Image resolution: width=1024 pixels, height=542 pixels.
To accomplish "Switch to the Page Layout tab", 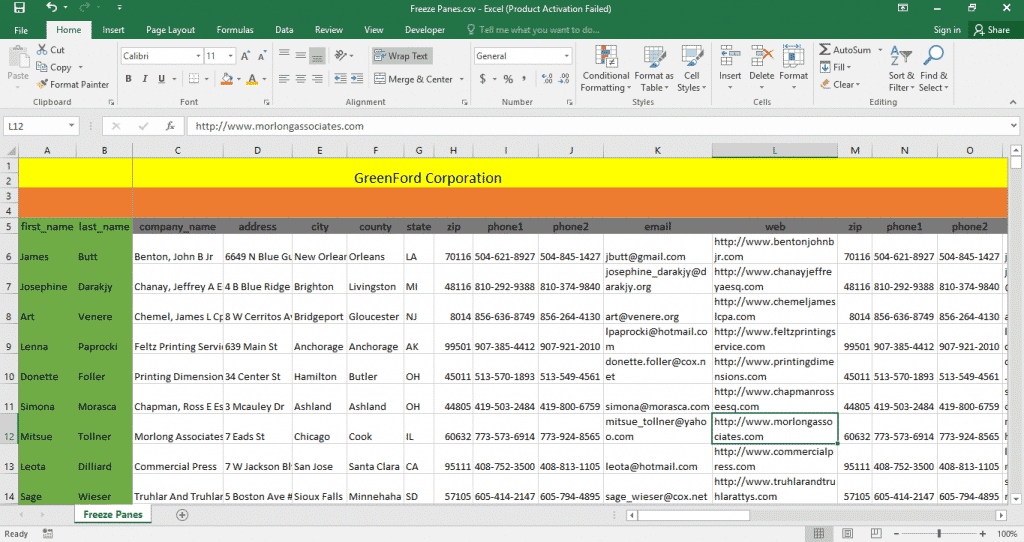I will (x=170, y=30).
